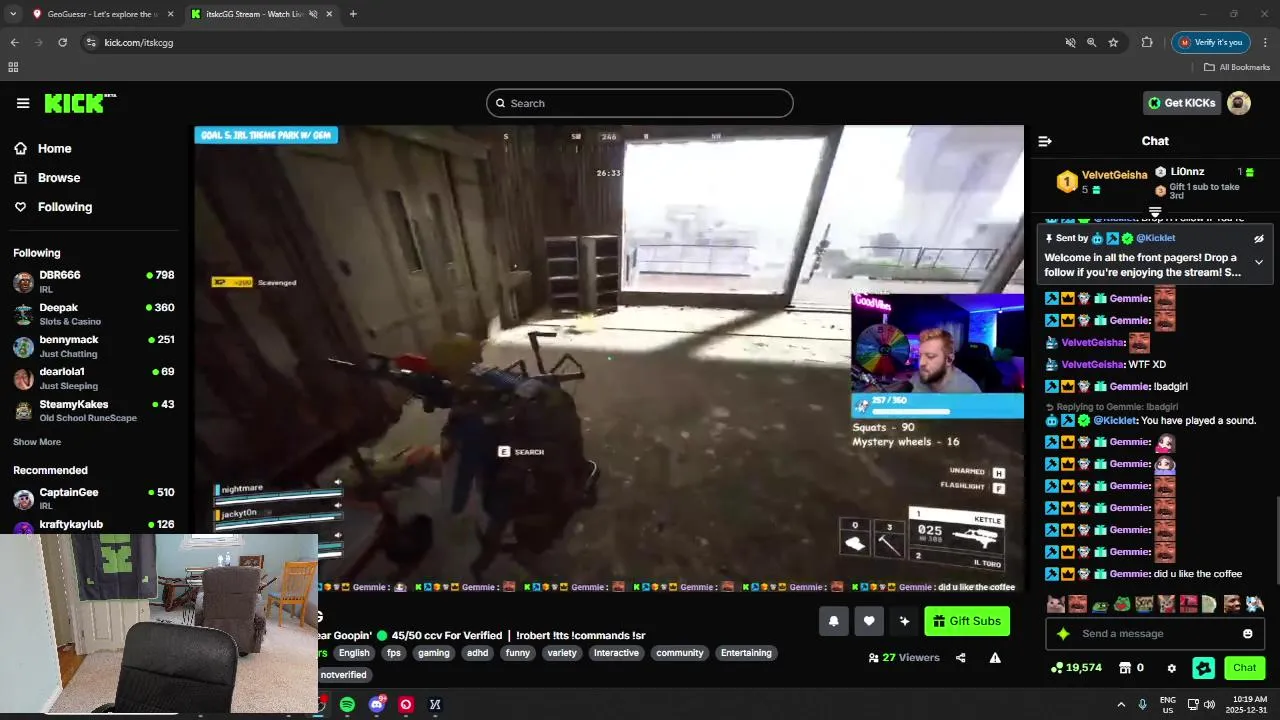Viewport: 1280px width, 720px height.
Task: Open the bennymack followed channel
Action: click(x=94, y=346)
